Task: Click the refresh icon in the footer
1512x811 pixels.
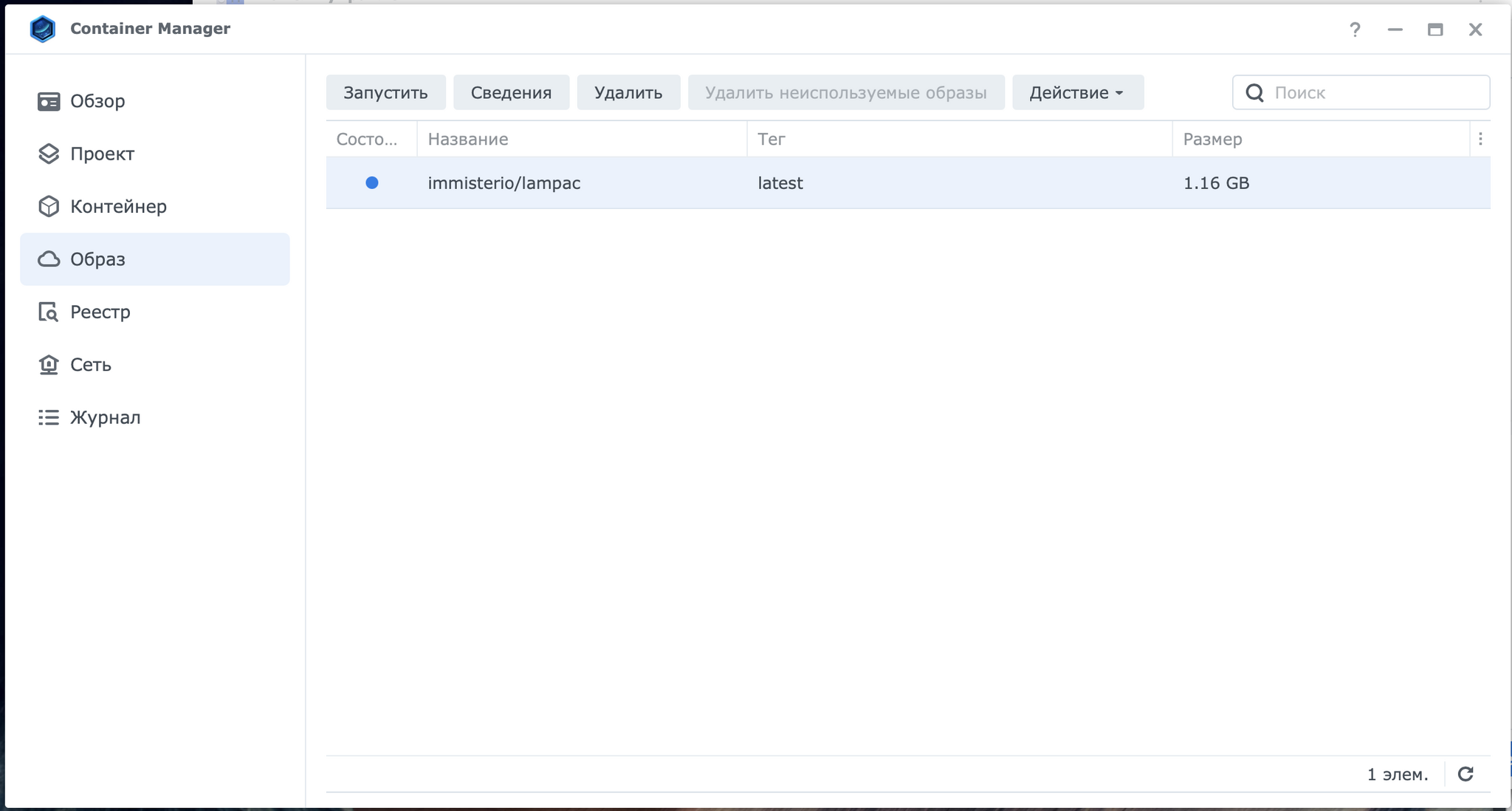Action: [x=1465, y=773]
